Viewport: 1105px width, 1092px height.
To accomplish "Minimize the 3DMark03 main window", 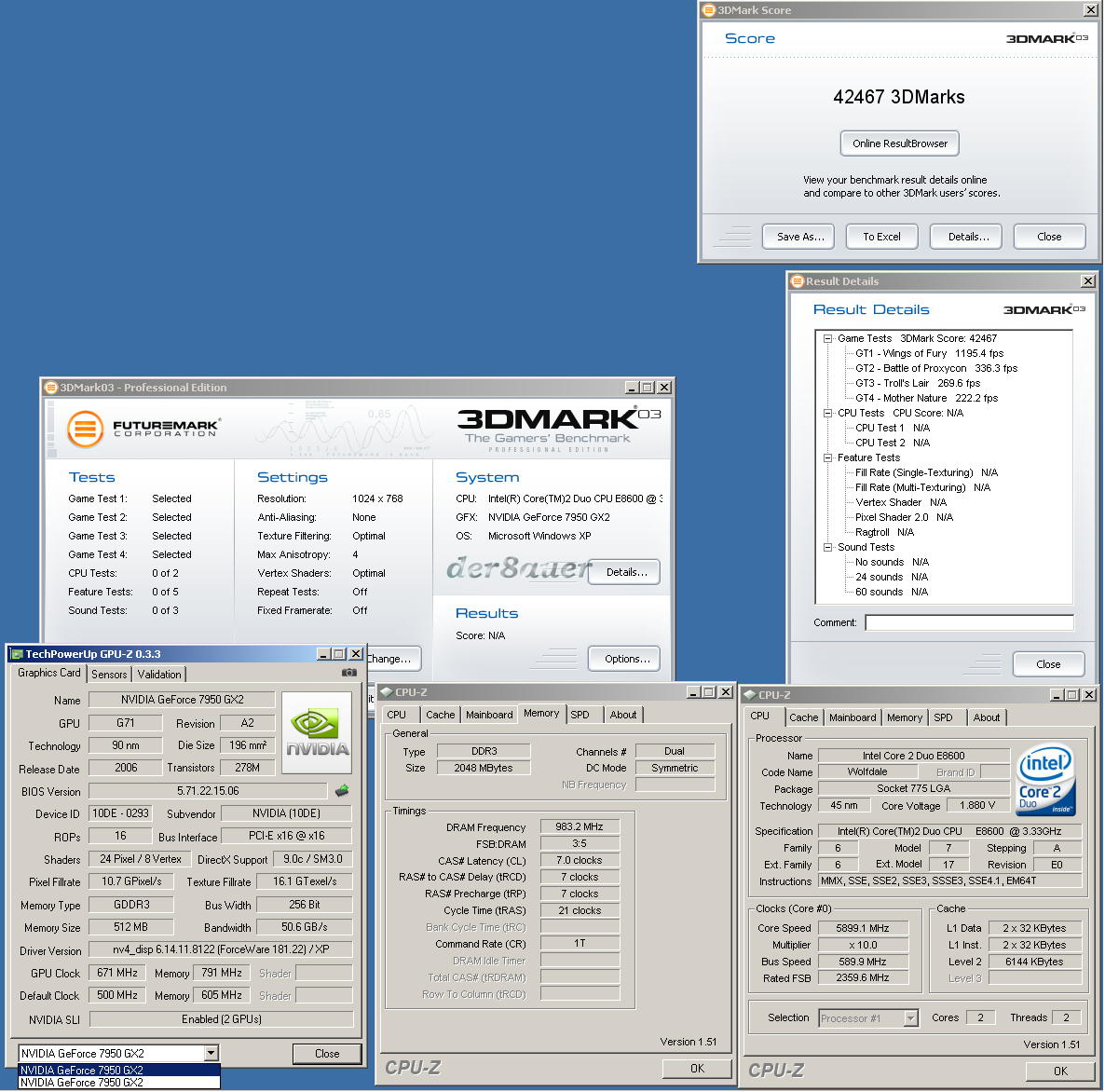I will click(632, 388).
